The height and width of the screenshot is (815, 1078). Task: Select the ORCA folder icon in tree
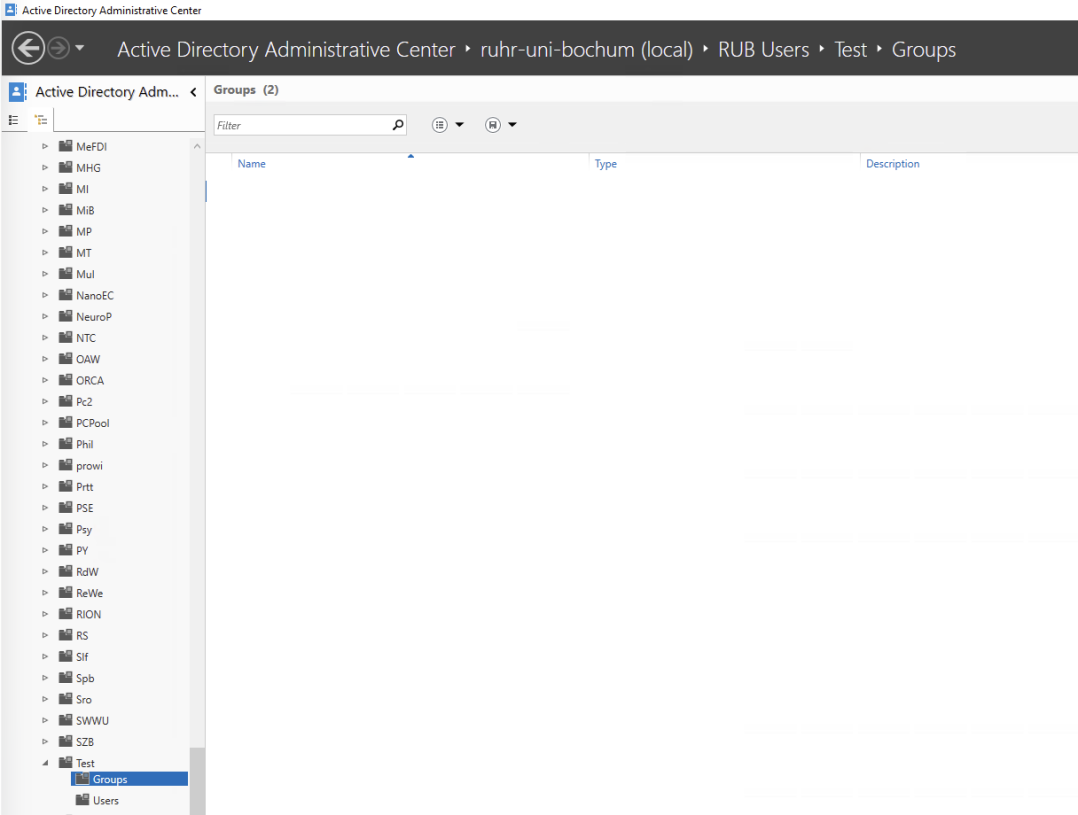click(x=65, y=380)
